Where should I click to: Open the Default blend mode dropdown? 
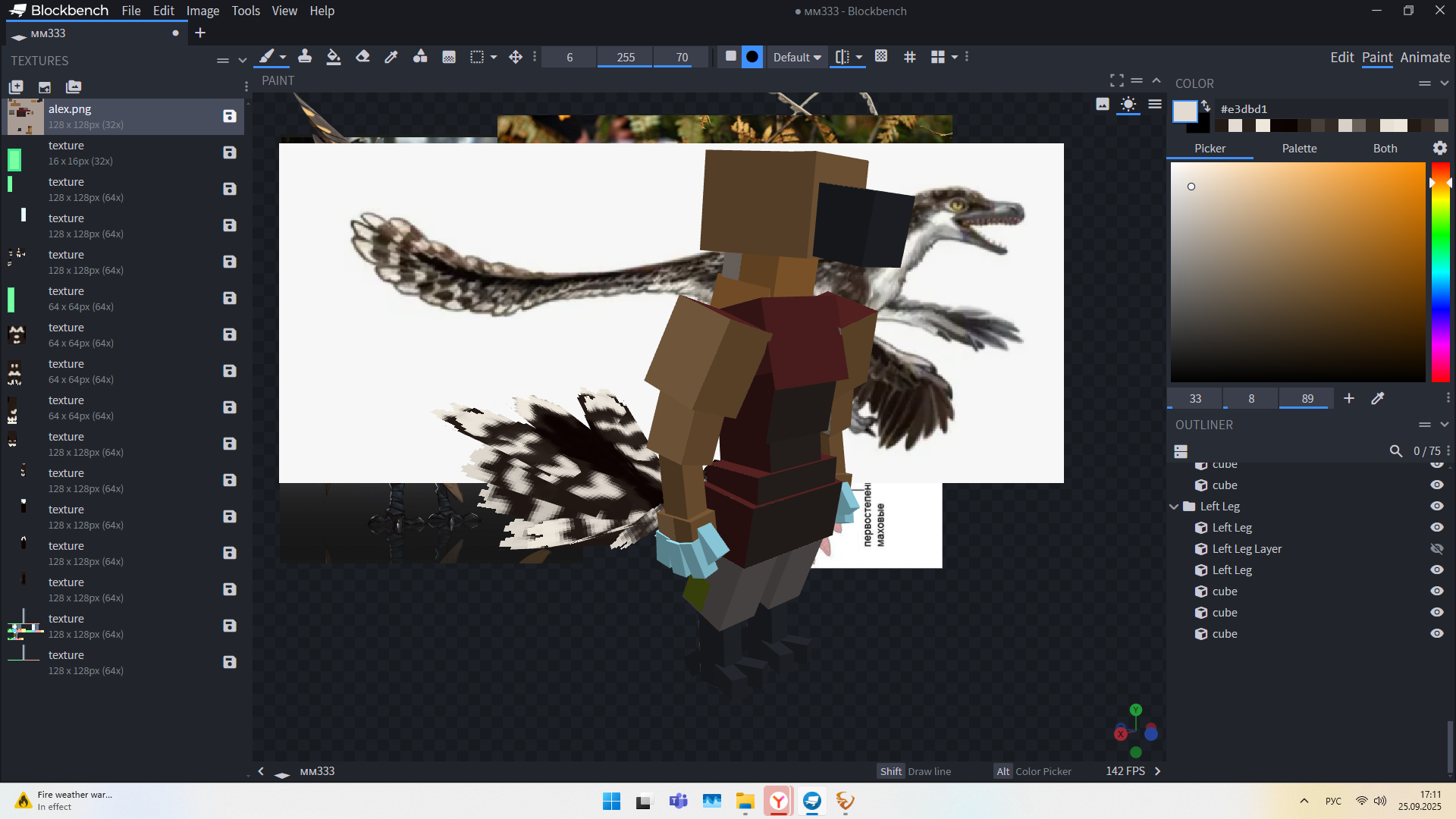click(x=796, y=57)
